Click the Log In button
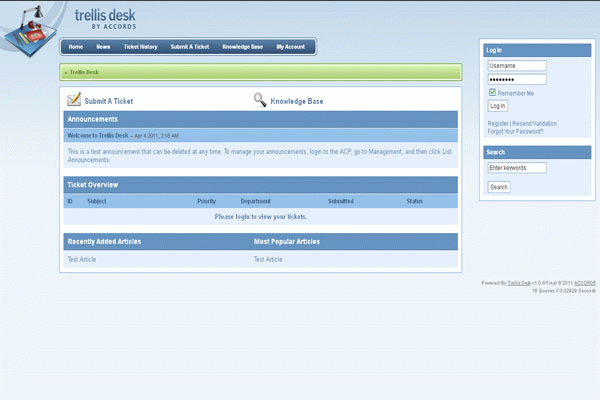Image resolution: width=600 pixels, height=400 pixels. click(497, 106)
